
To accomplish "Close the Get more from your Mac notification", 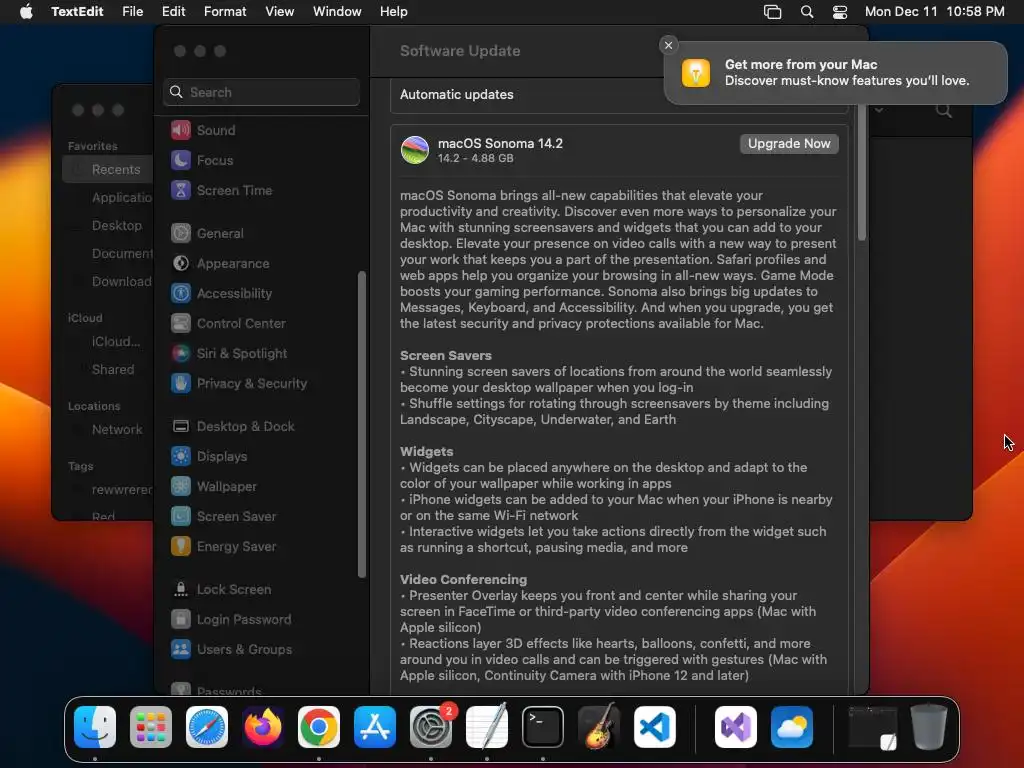I will (x=668, y=45).
